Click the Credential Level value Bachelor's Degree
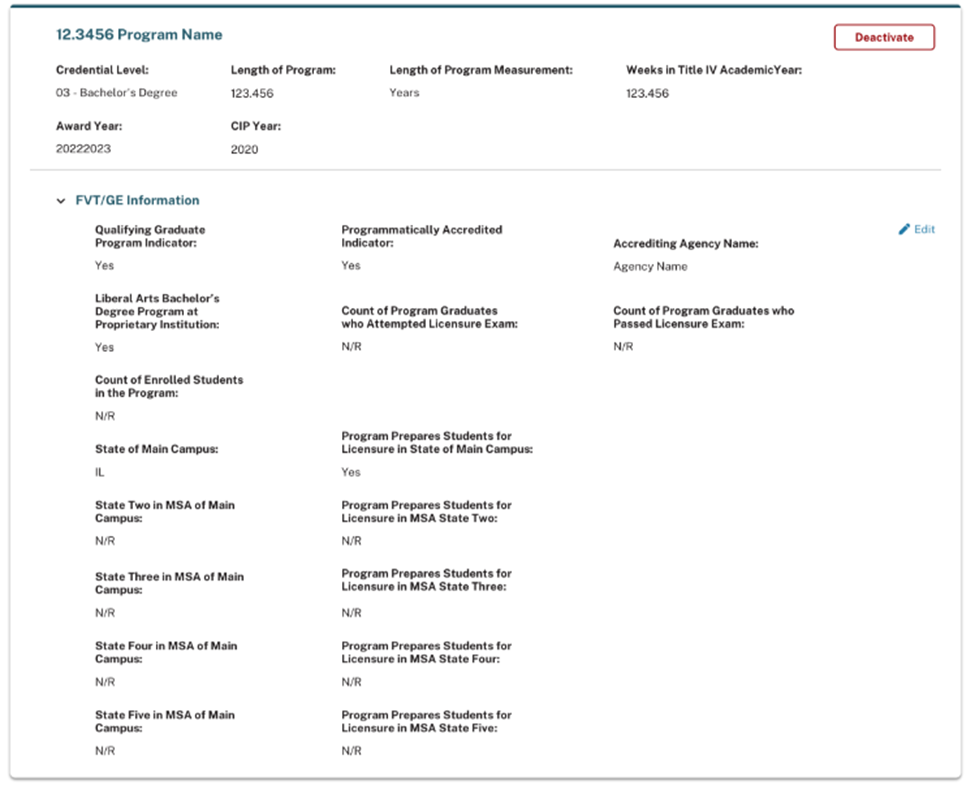975x790 pixels. tap(116, 93)
